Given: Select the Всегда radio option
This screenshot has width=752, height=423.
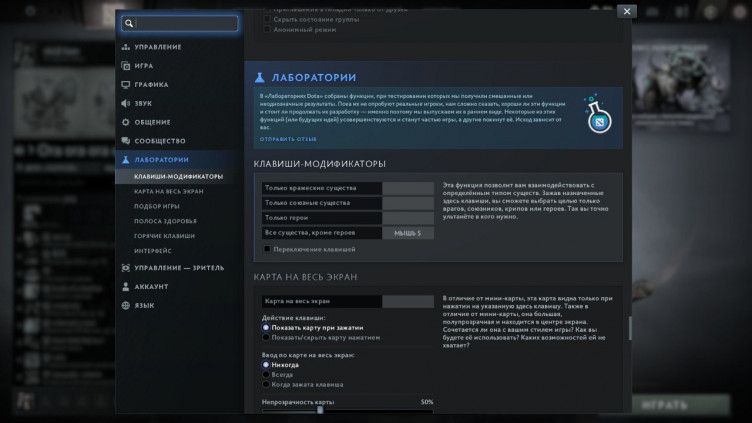Looking at the screenshot, I should [266, 374].
